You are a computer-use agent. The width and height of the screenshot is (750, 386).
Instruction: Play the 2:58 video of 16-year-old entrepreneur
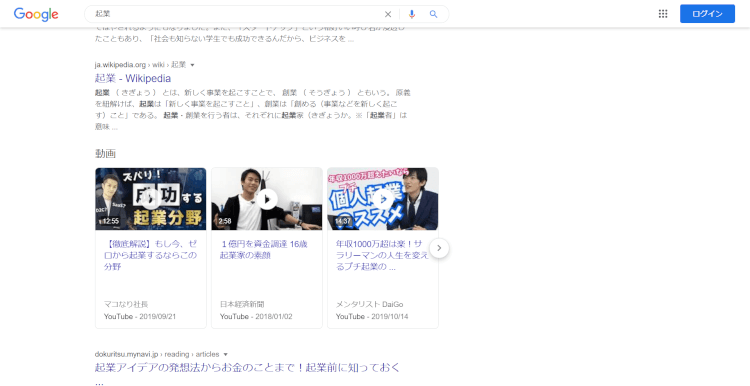267,199
